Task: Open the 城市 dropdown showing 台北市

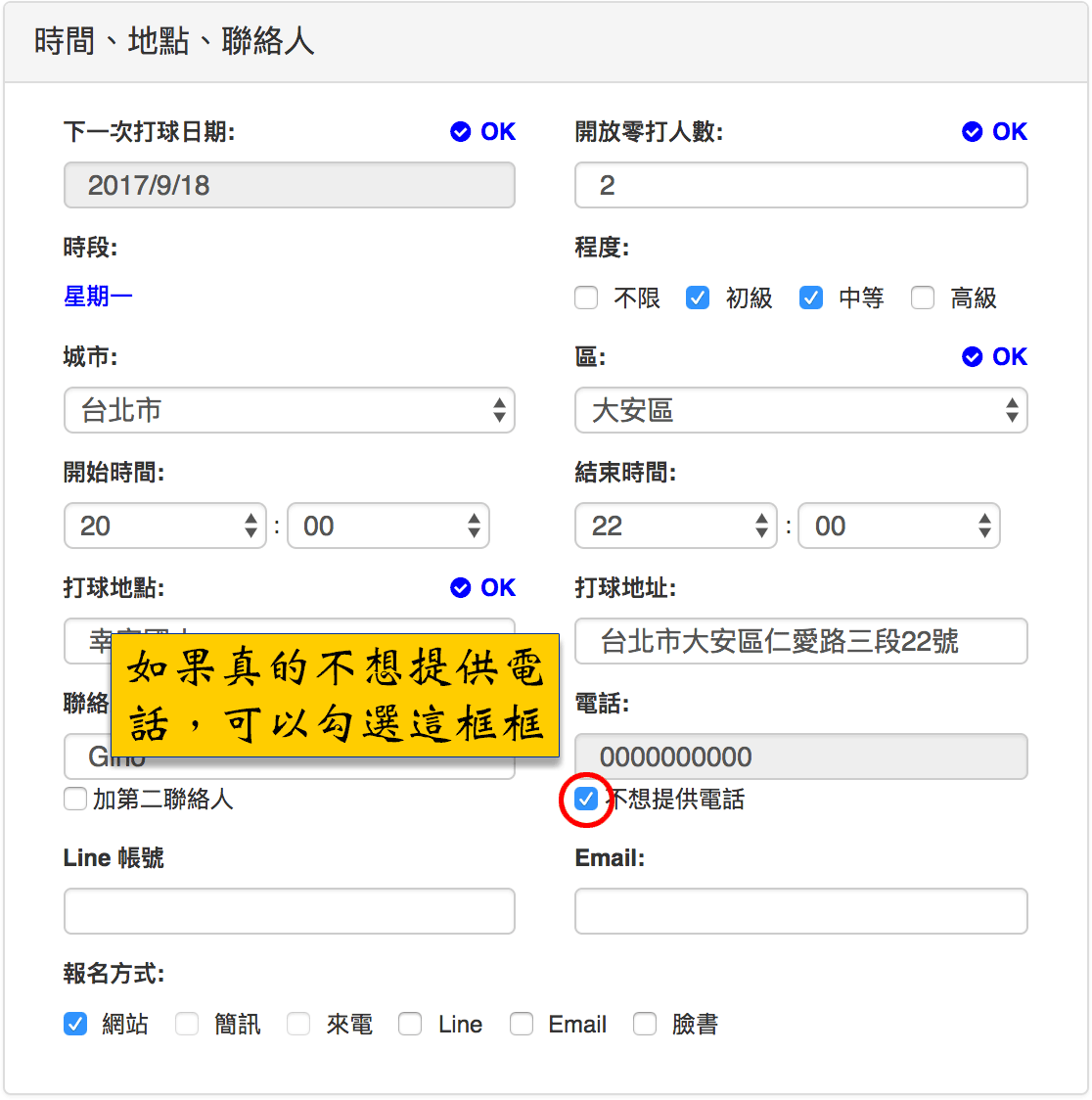Action: pyautogui.click(x=290, y=411)
